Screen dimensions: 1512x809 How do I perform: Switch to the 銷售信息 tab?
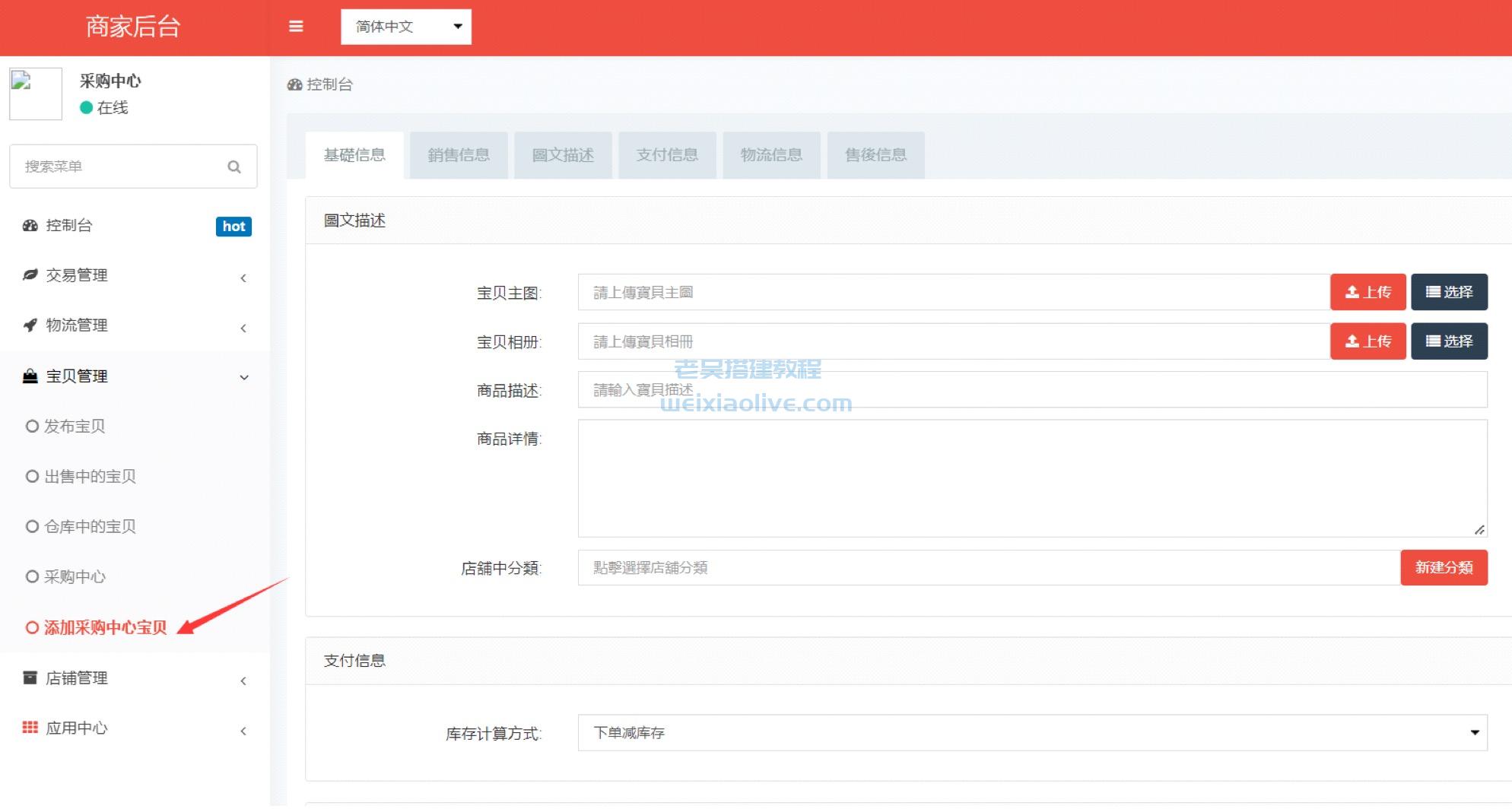pyautogui.click(x=459, y=155)
